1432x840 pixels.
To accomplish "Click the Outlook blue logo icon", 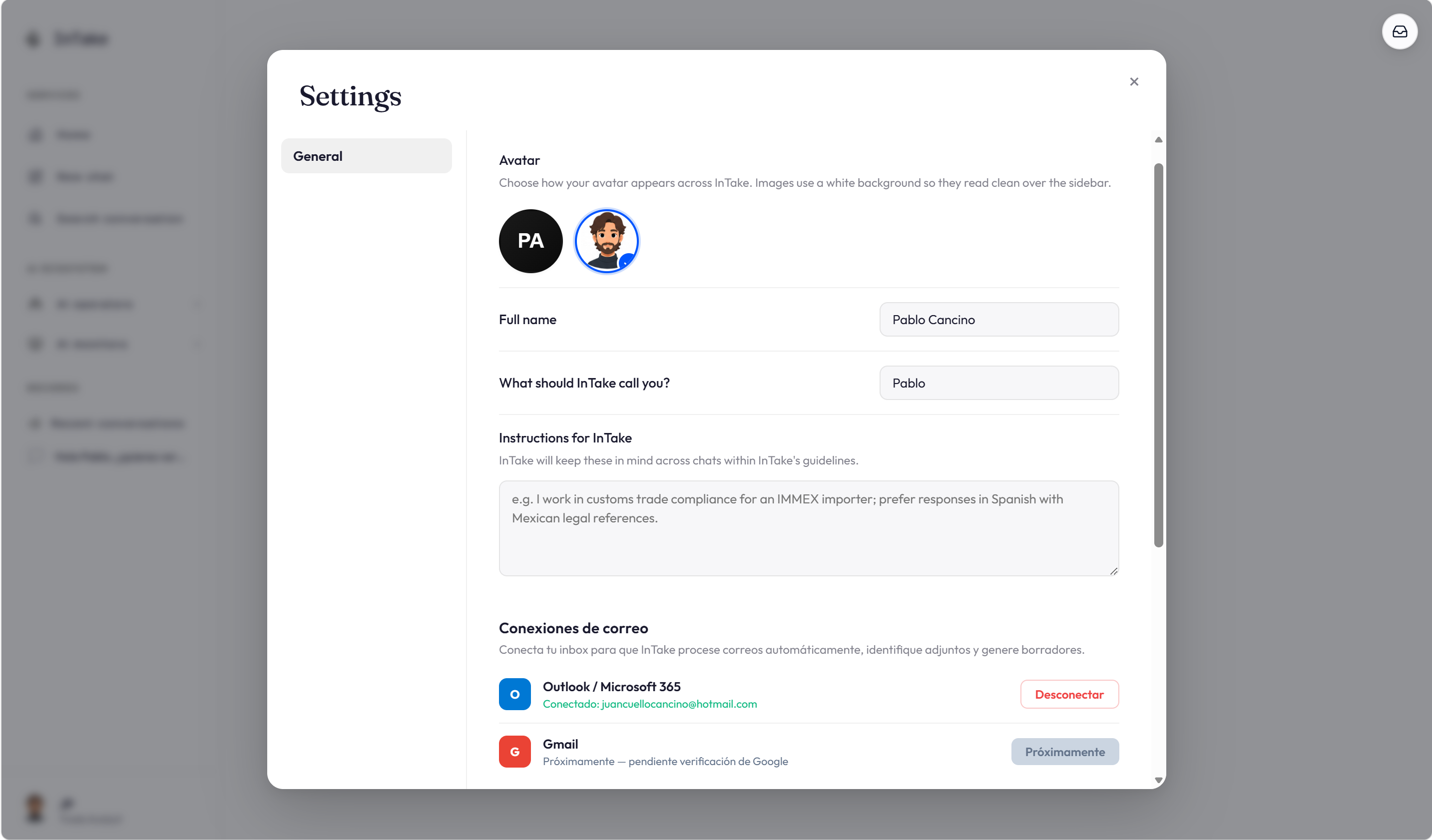I will [x=515, y=694].
